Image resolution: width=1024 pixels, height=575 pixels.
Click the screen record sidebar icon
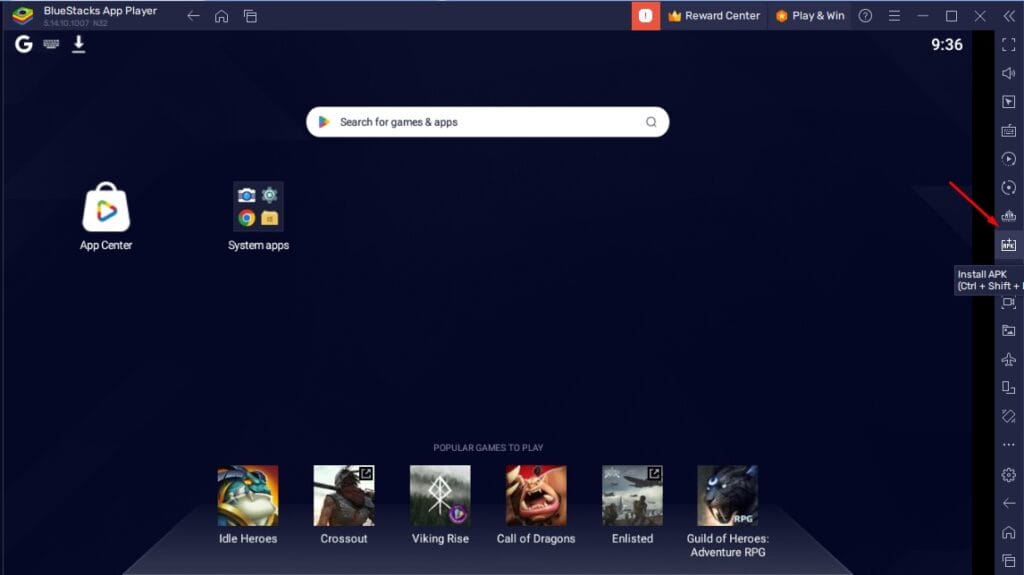pyautogui.click(x=1008, y=303)
